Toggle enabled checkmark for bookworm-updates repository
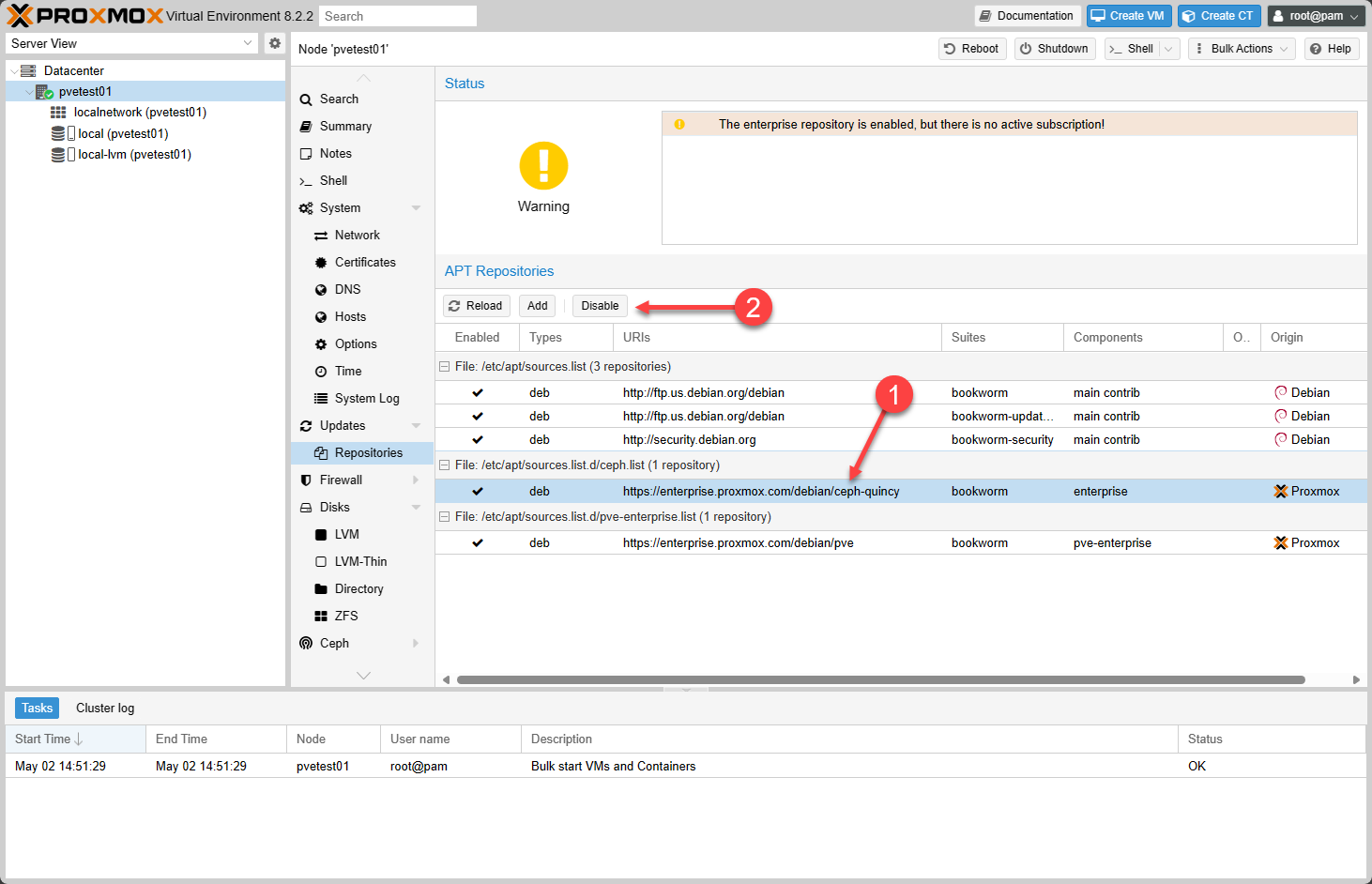 pyautogui.click(x=478, y=417)
